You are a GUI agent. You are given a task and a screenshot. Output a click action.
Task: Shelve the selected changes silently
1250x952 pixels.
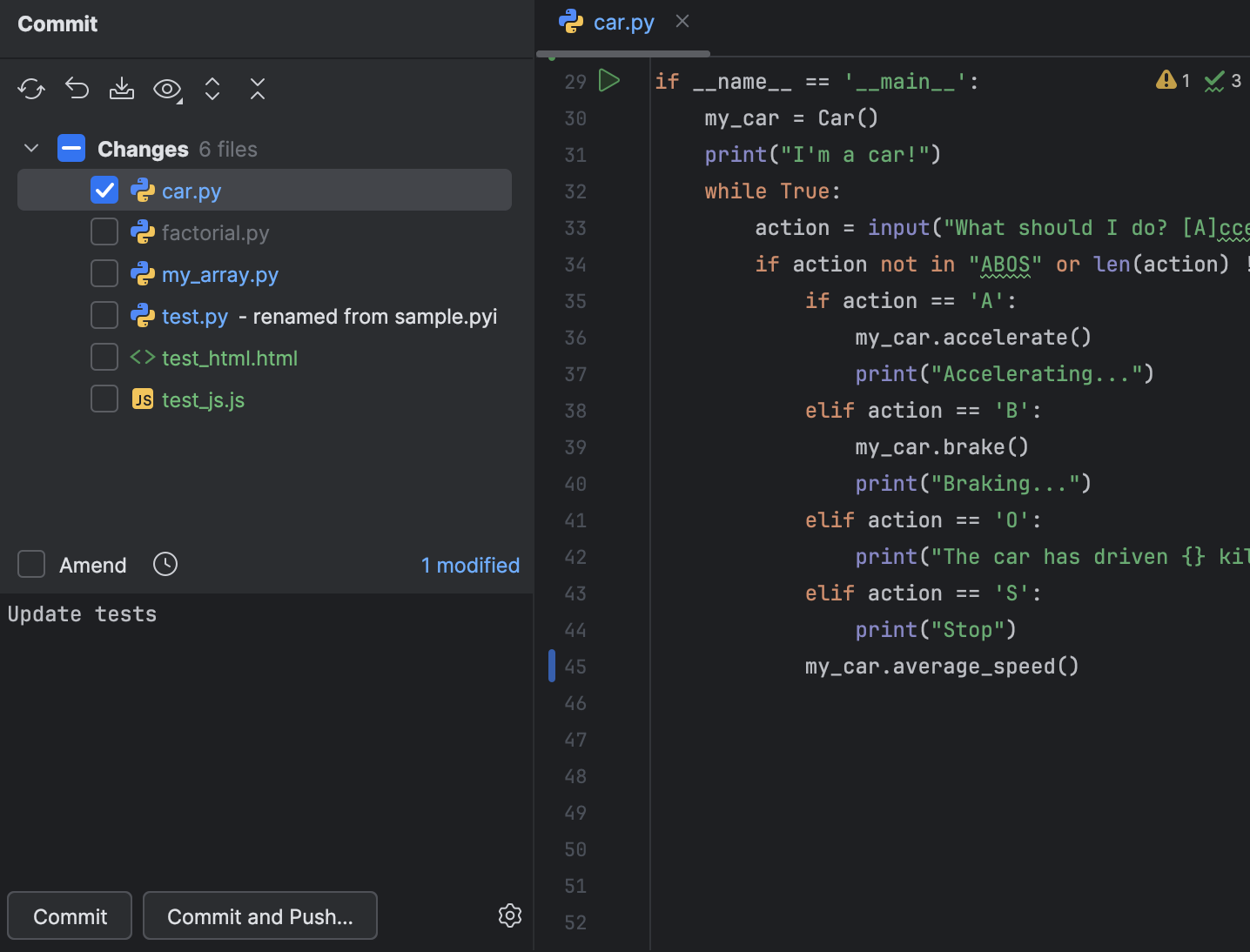pyautogui.click(x=122, y=88)
